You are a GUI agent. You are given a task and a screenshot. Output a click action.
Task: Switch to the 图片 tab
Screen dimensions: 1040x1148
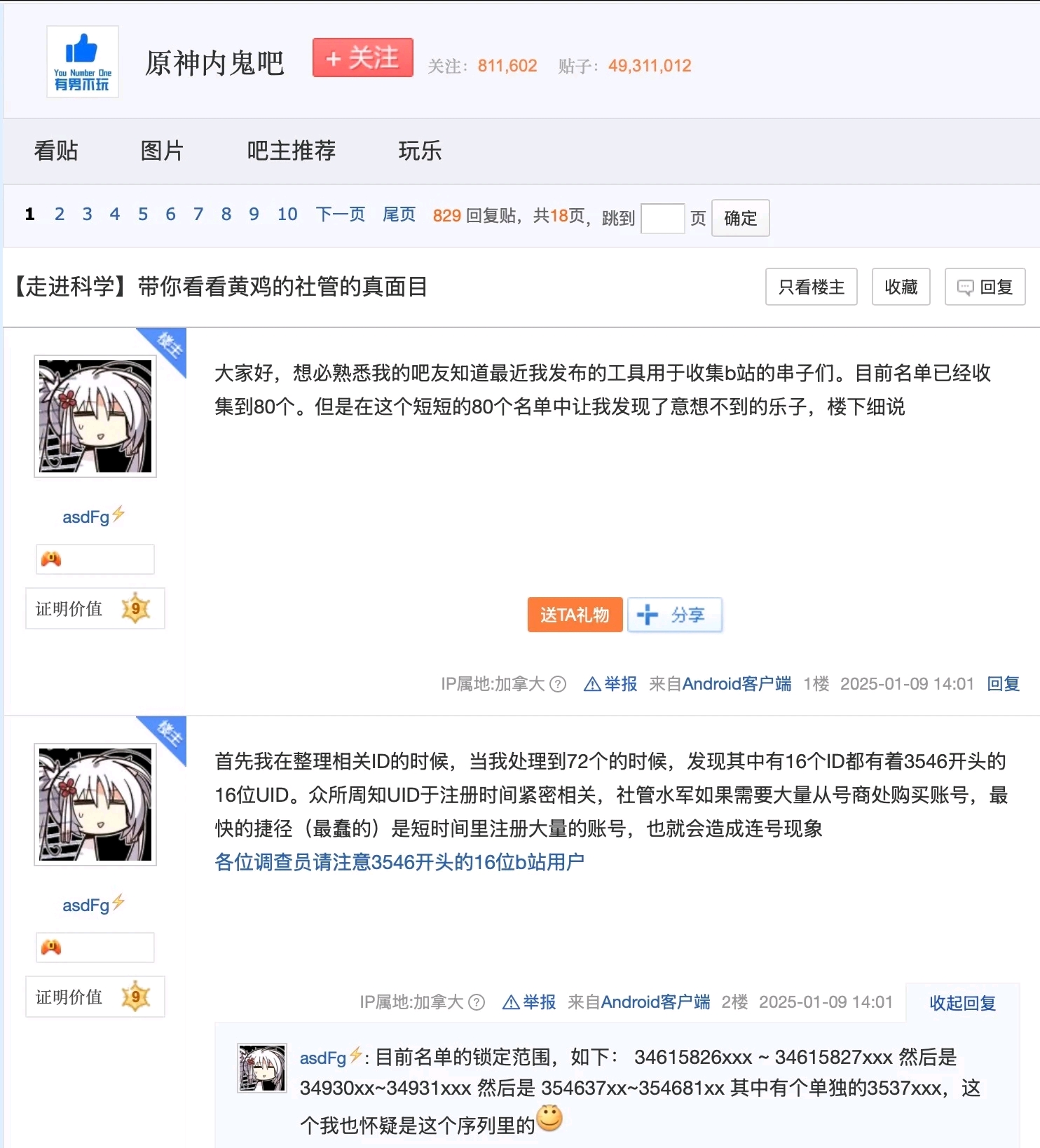[x=162, y=151]
